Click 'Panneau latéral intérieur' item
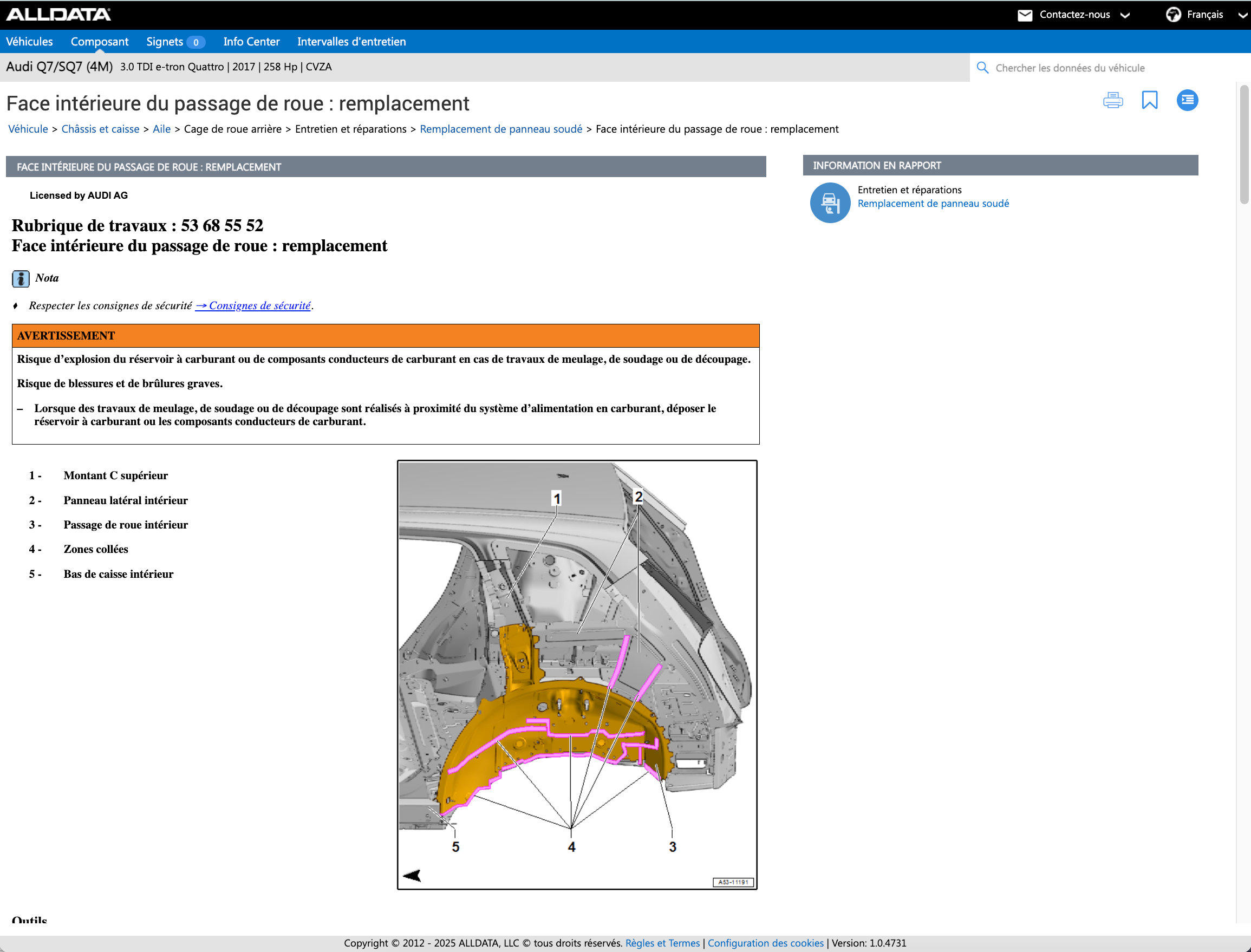1251x952 pixels. tap(125, 500)
